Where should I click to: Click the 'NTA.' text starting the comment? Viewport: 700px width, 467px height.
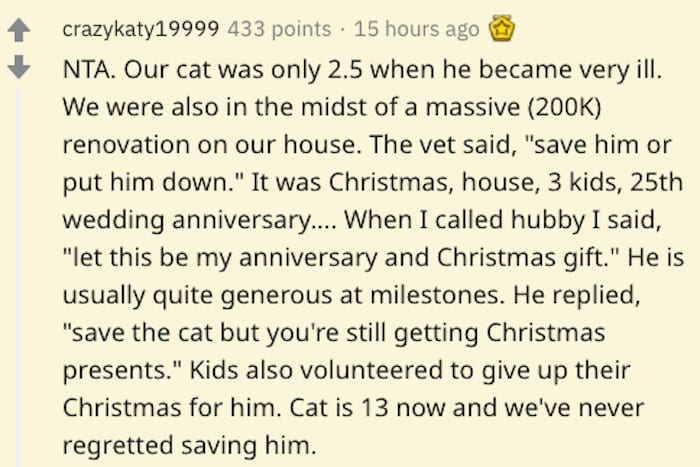pos(86,71)
